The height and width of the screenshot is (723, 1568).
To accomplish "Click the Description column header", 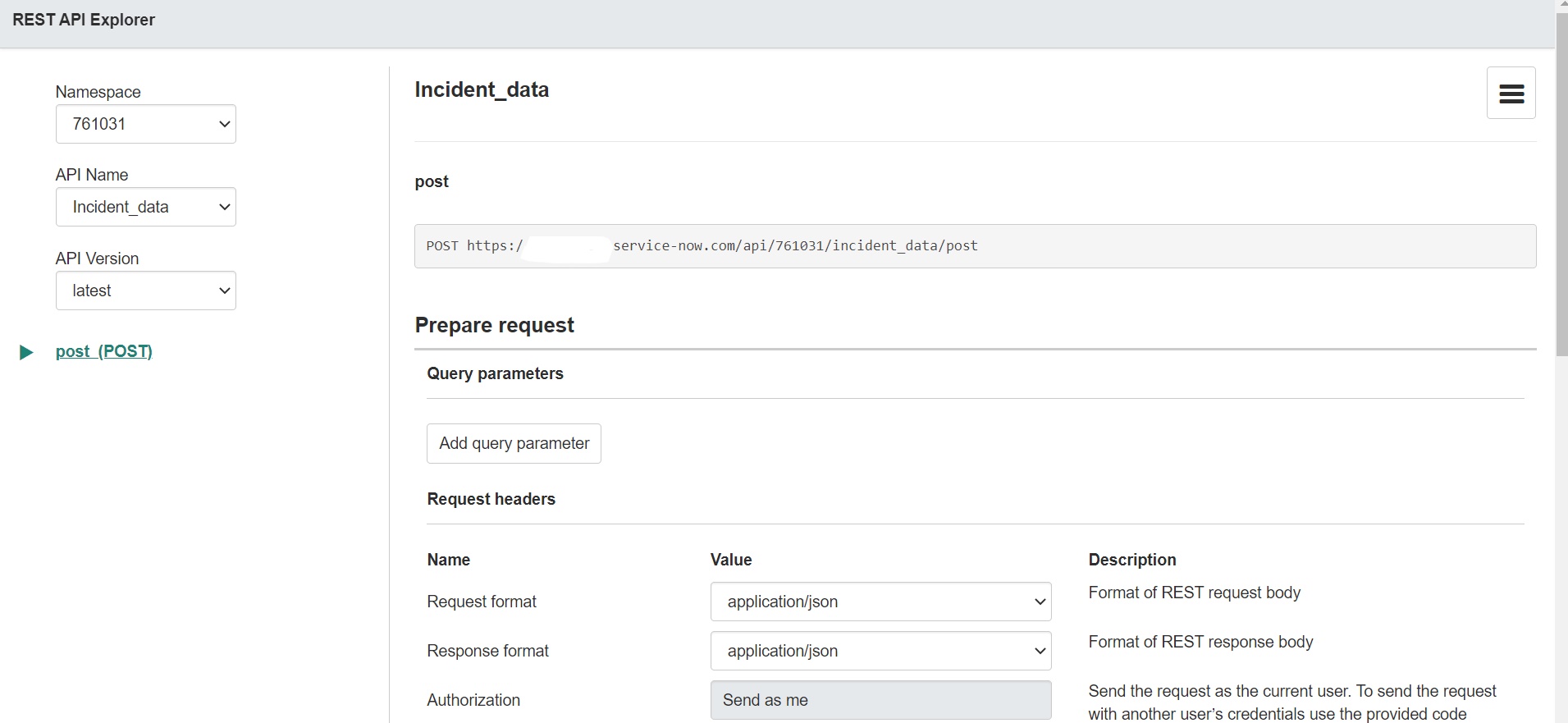I will click(1132, 560).
